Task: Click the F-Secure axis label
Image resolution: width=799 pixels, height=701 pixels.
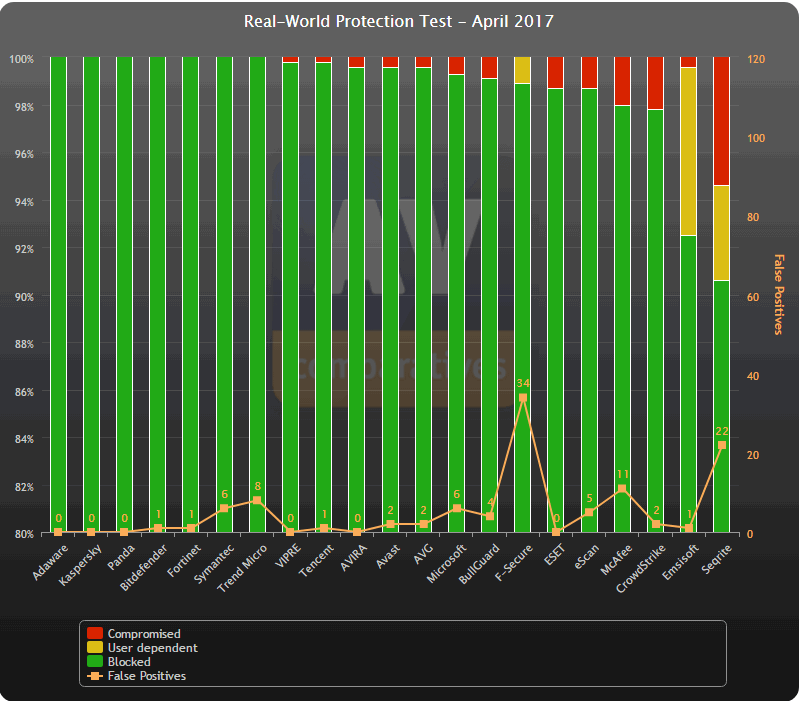Action: click(x=514, y=563)
